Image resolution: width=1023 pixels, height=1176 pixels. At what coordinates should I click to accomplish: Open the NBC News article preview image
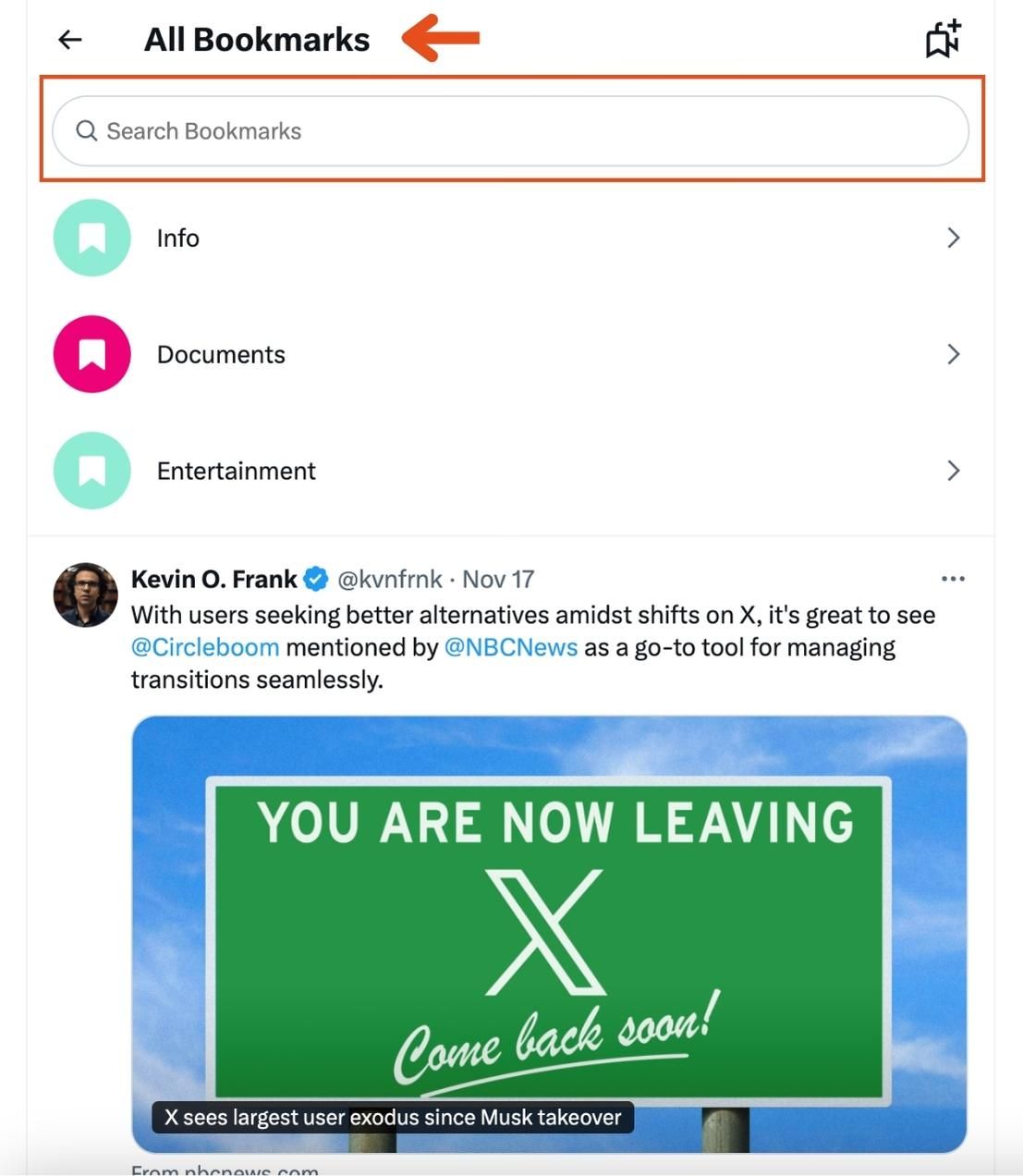tap(551, 925)
